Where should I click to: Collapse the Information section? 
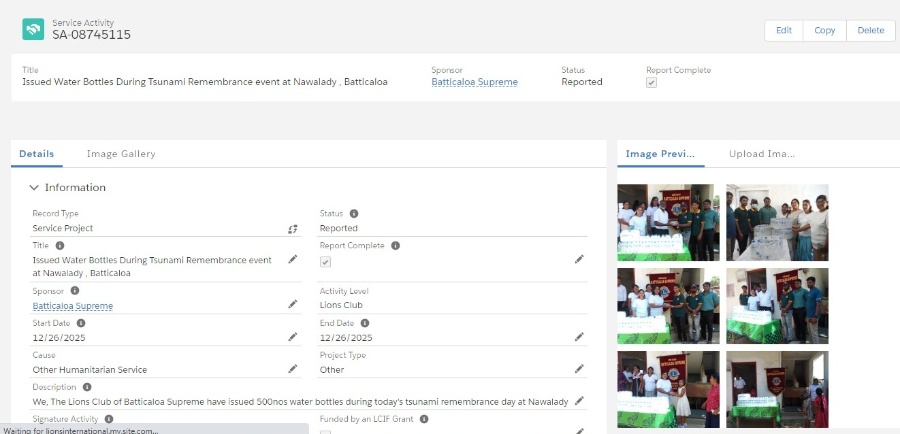pos(34,187)
